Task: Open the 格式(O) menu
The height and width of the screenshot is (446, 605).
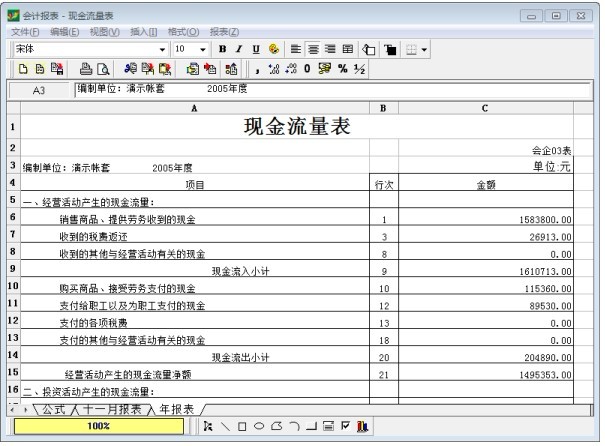Action: tap(183, 32)
